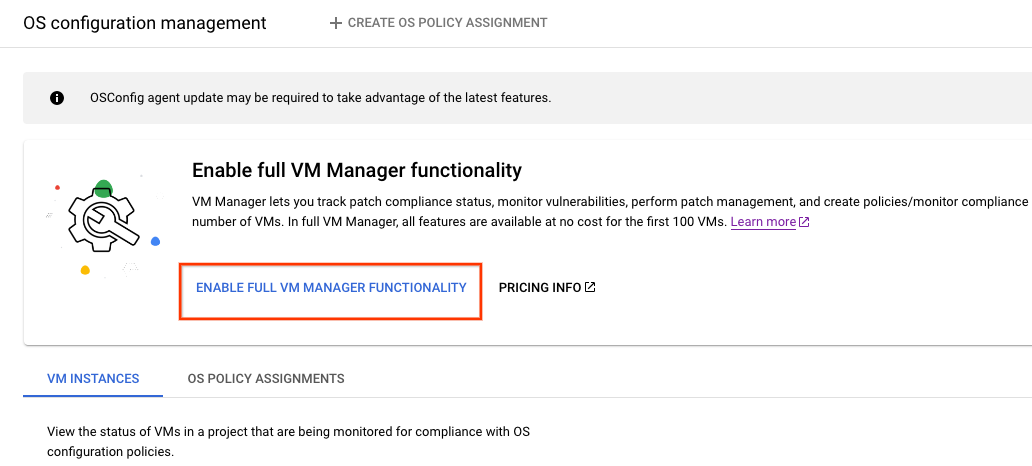Click the bold 'Enable full VM Manager functionality' heading
Image resolution: width=1032 pixels, height=466 pixels.
pos(357,170)
